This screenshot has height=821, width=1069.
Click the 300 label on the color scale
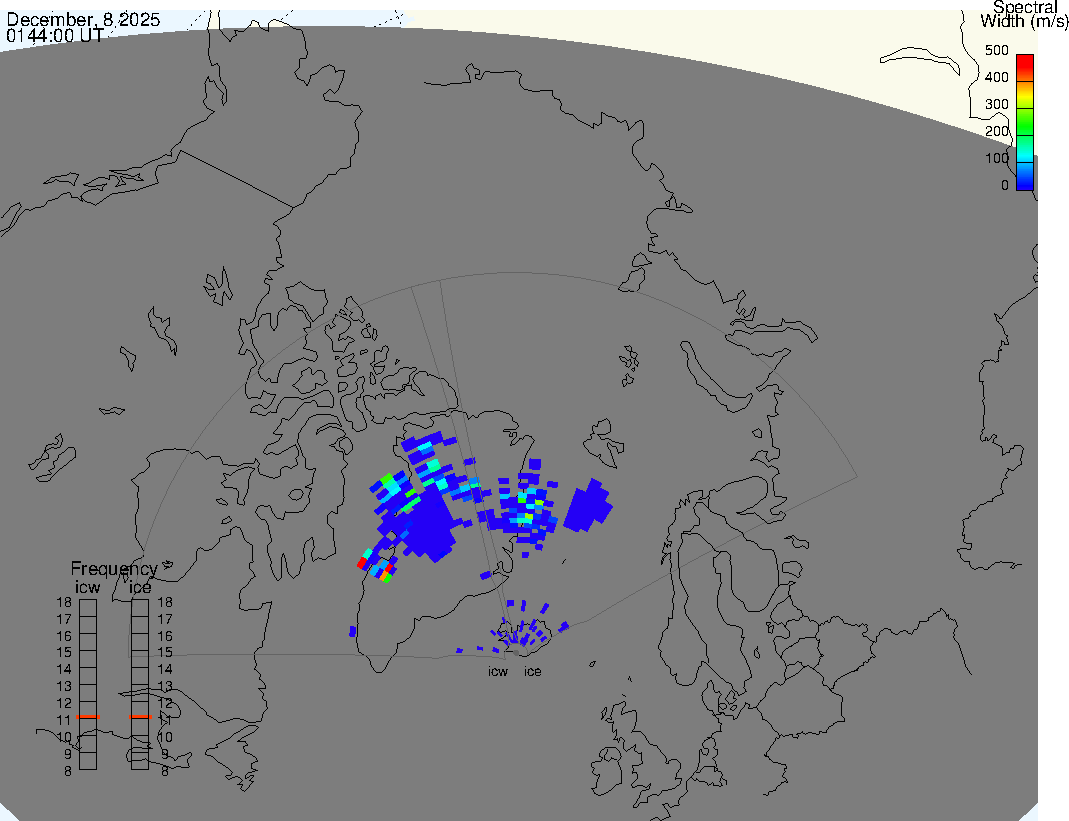pyautogui.click(x=997, y=104)
